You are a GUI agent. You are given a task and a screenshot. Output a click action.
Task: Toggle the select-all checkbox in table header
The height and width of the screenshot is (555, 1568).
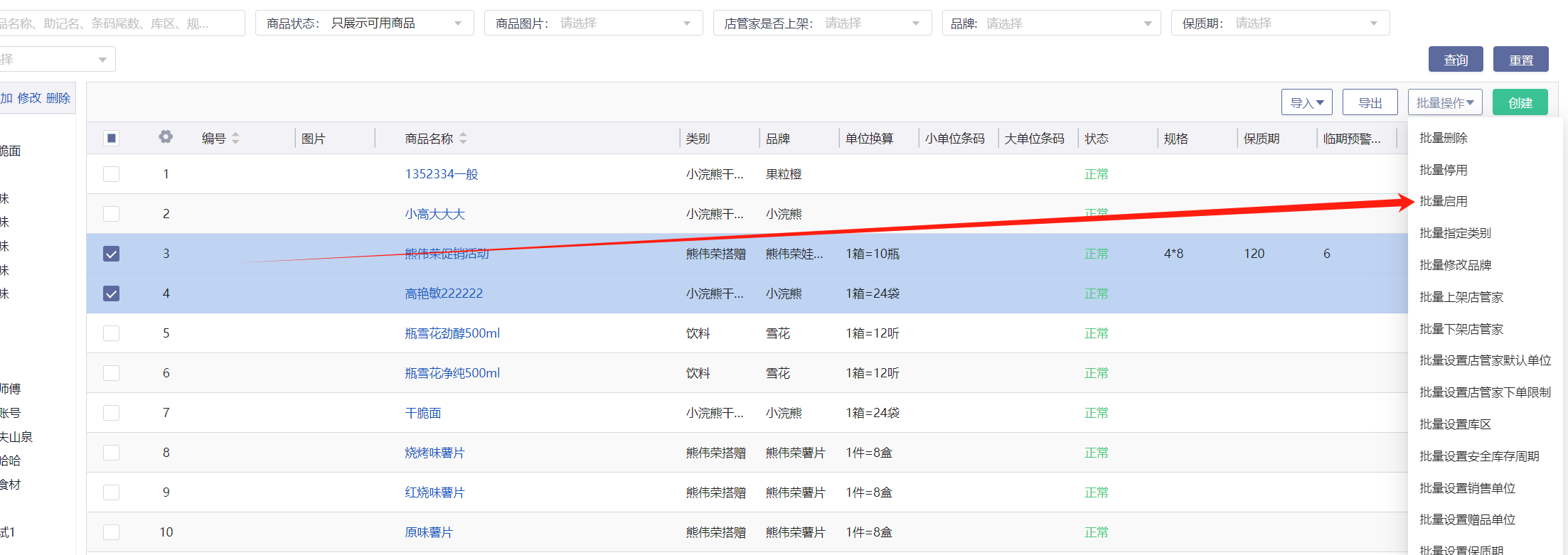point(112,139)
